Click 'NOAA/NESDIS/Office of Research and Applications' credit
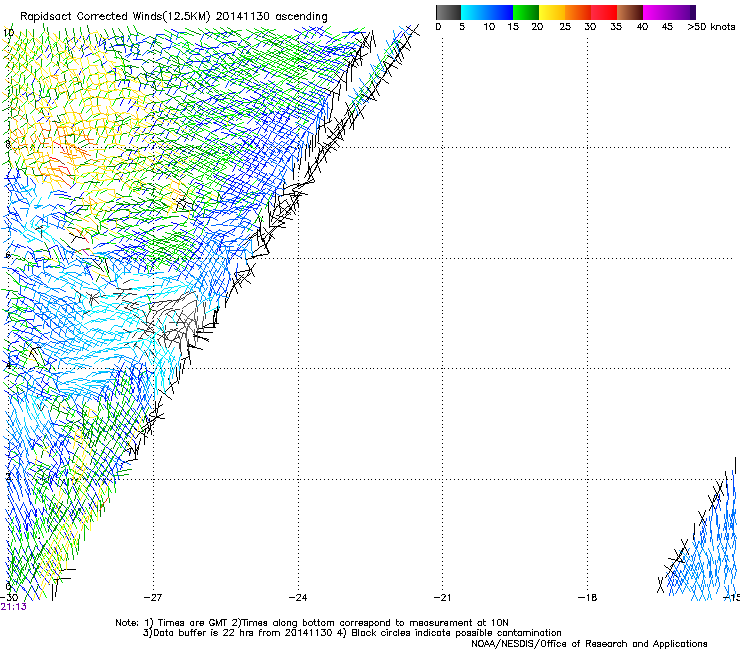The height and width of the screenshot is (650, 740). pyautogui.click(x=589, y=644)
